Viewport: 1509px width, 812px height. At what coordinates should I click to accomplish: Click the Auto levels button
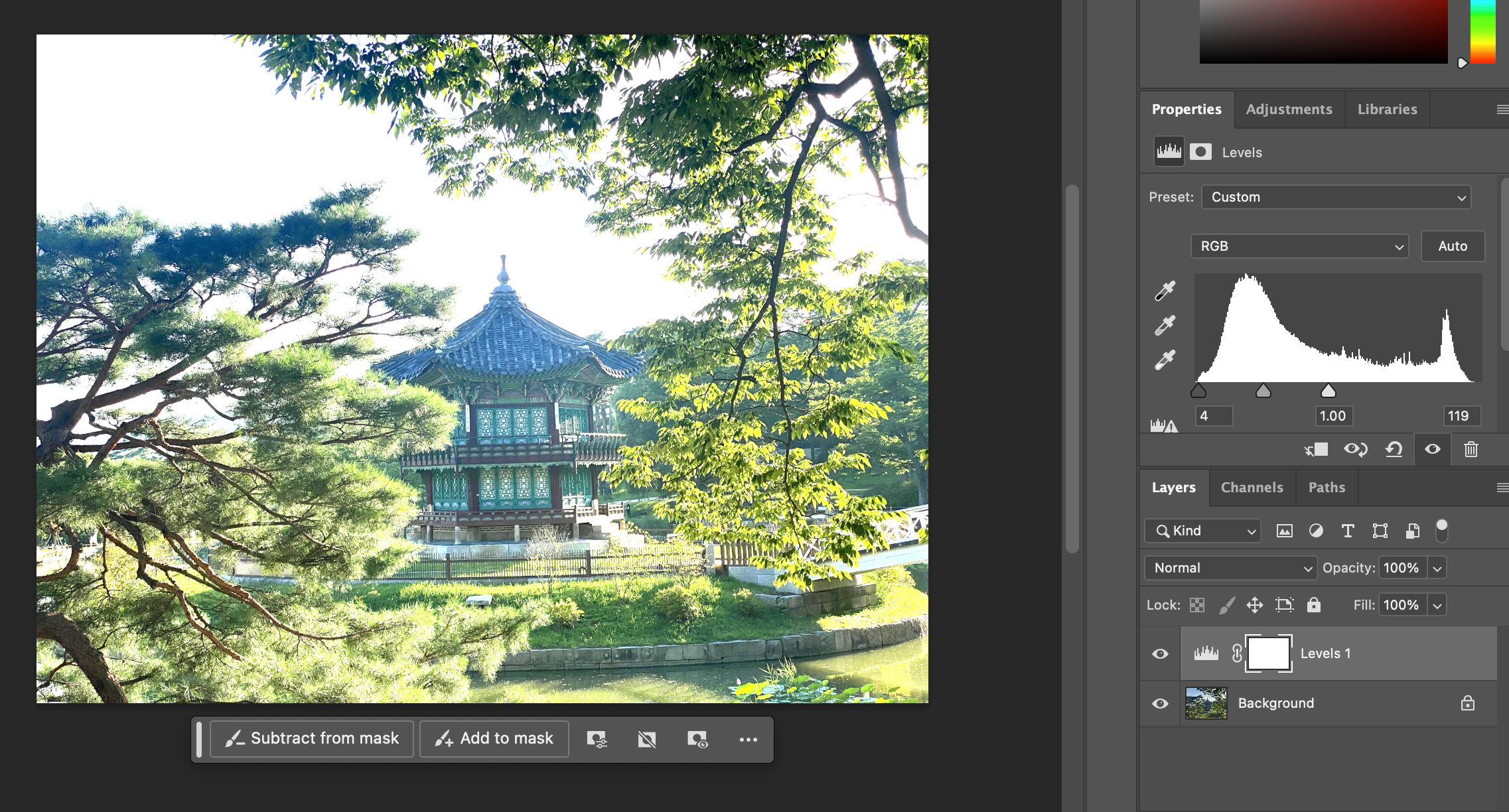click(1452, 246)
